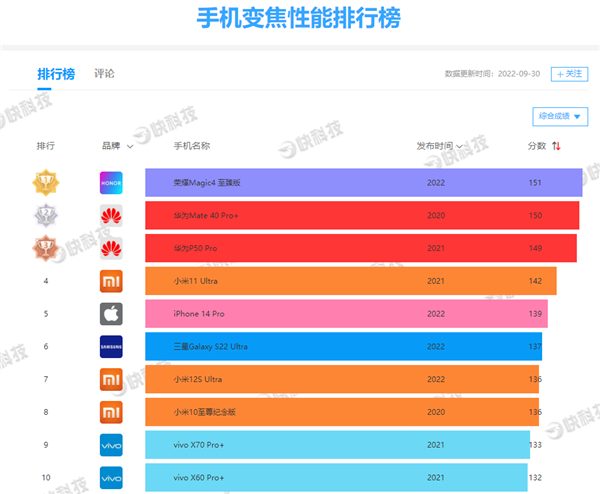
Task: Click the rank number 6
Action: pyautogui.click(x=46, y=347)
